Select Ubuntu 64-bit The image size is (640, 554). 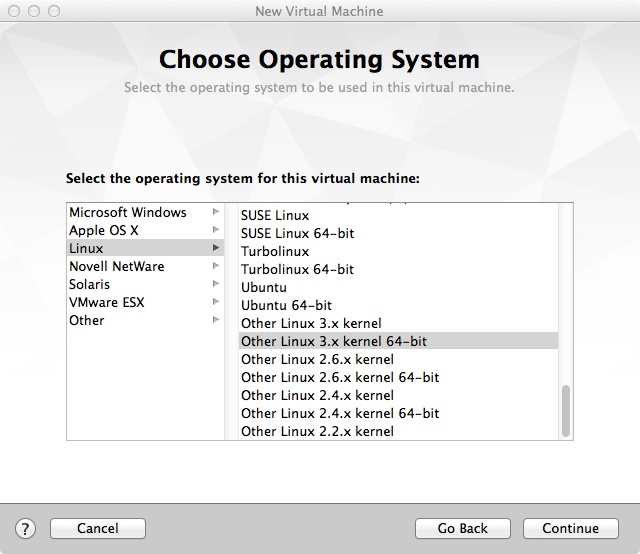(398, 305)
